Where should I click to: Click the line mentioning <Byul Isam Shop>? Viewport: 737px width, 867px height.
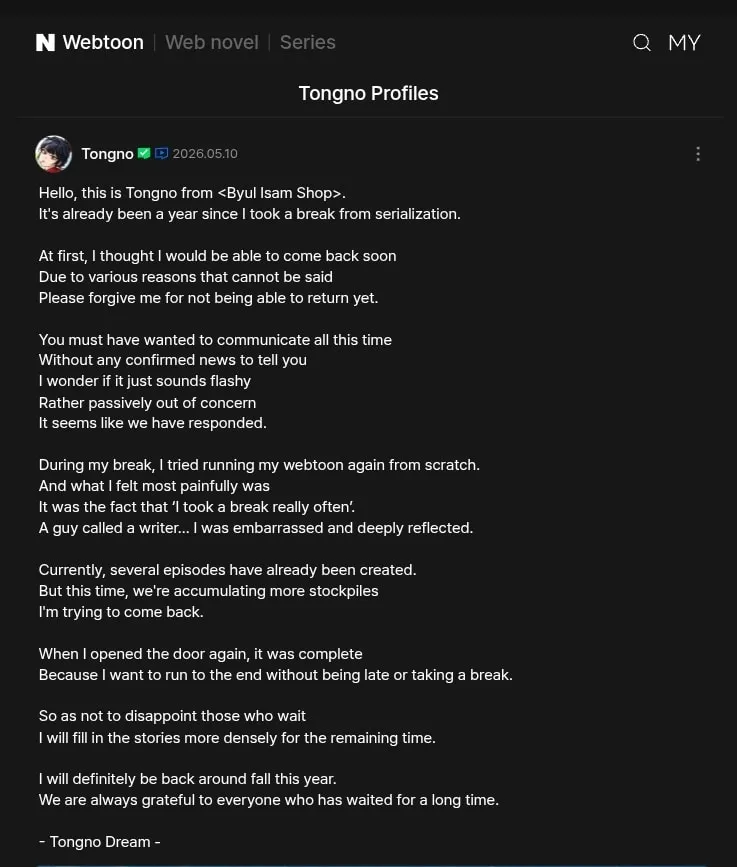click(x=192, y=193)
